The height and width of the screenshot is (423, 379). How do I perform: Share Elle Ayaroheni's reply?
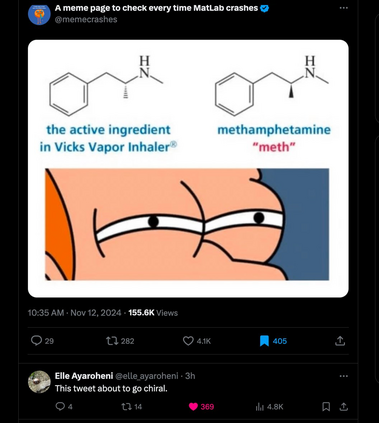[x=344, y=406]
